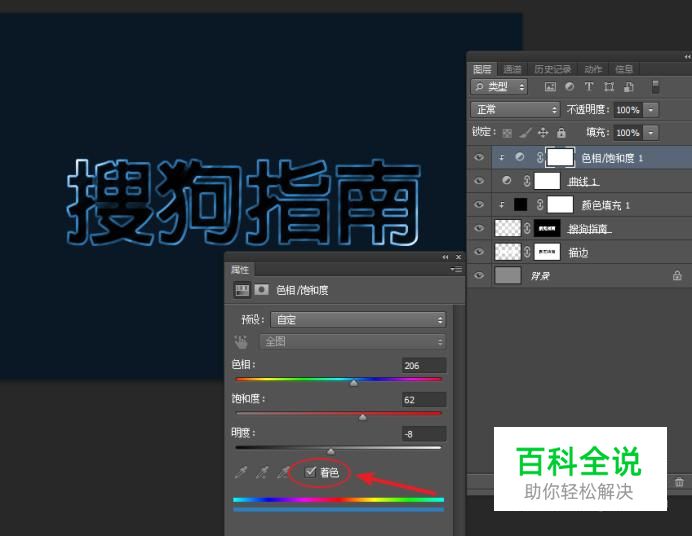Click background layer lock icon
The image size is (692, 536).
click(x=677, y=276)
